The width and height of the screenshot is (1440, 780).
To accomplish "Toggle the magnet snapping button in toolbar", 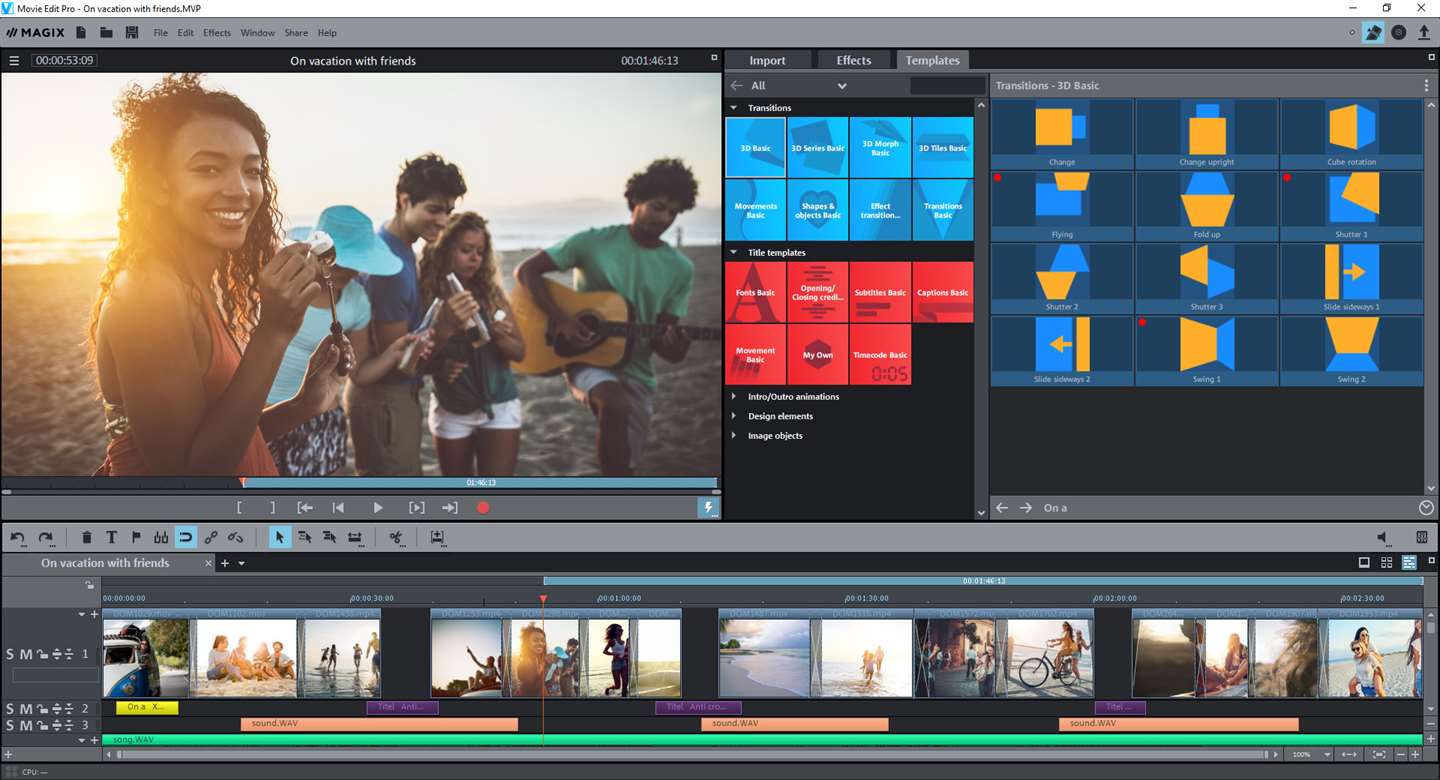I will click(186, 537).
